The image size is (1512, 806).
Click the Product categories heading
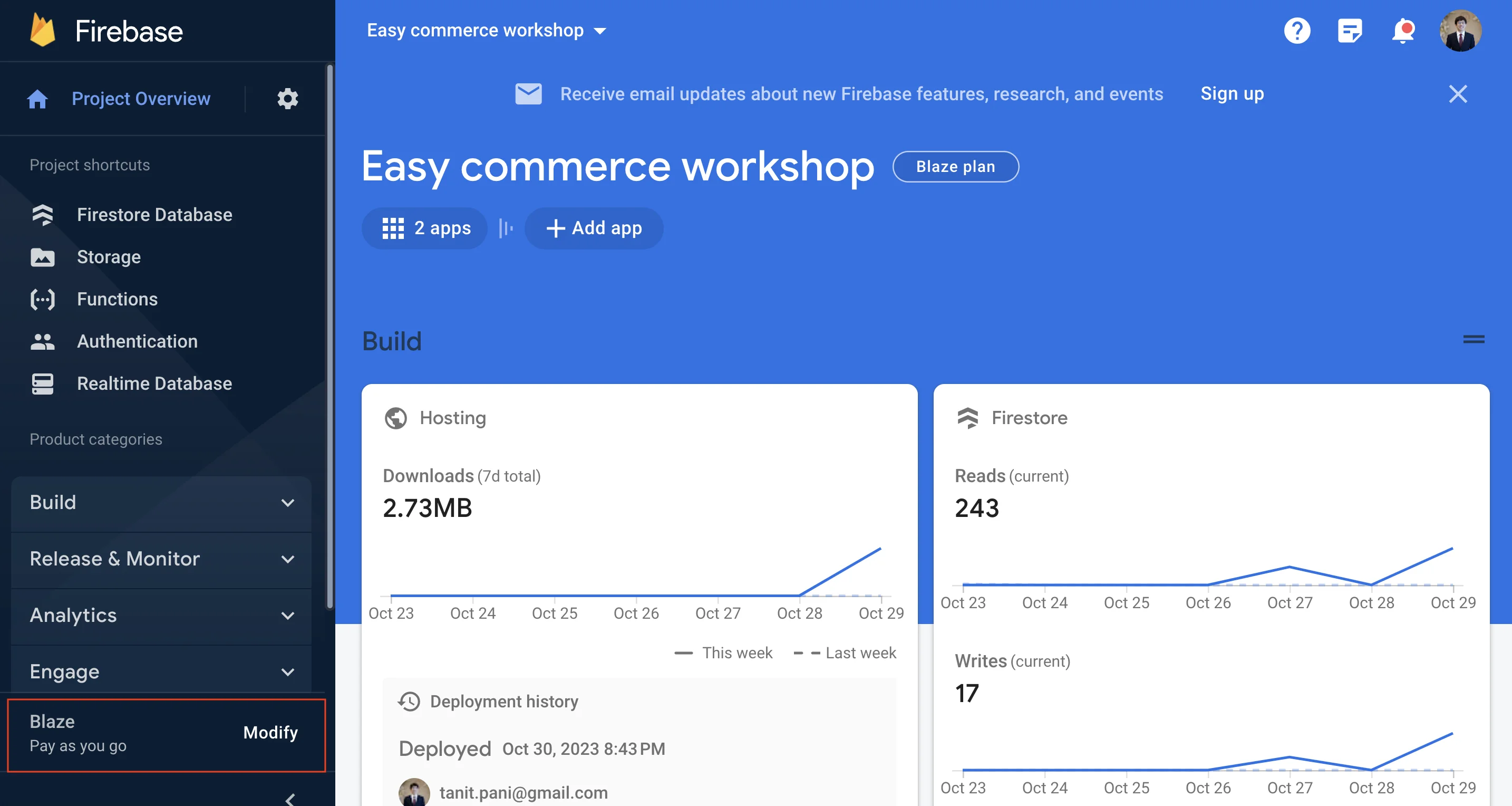point(95,439)
